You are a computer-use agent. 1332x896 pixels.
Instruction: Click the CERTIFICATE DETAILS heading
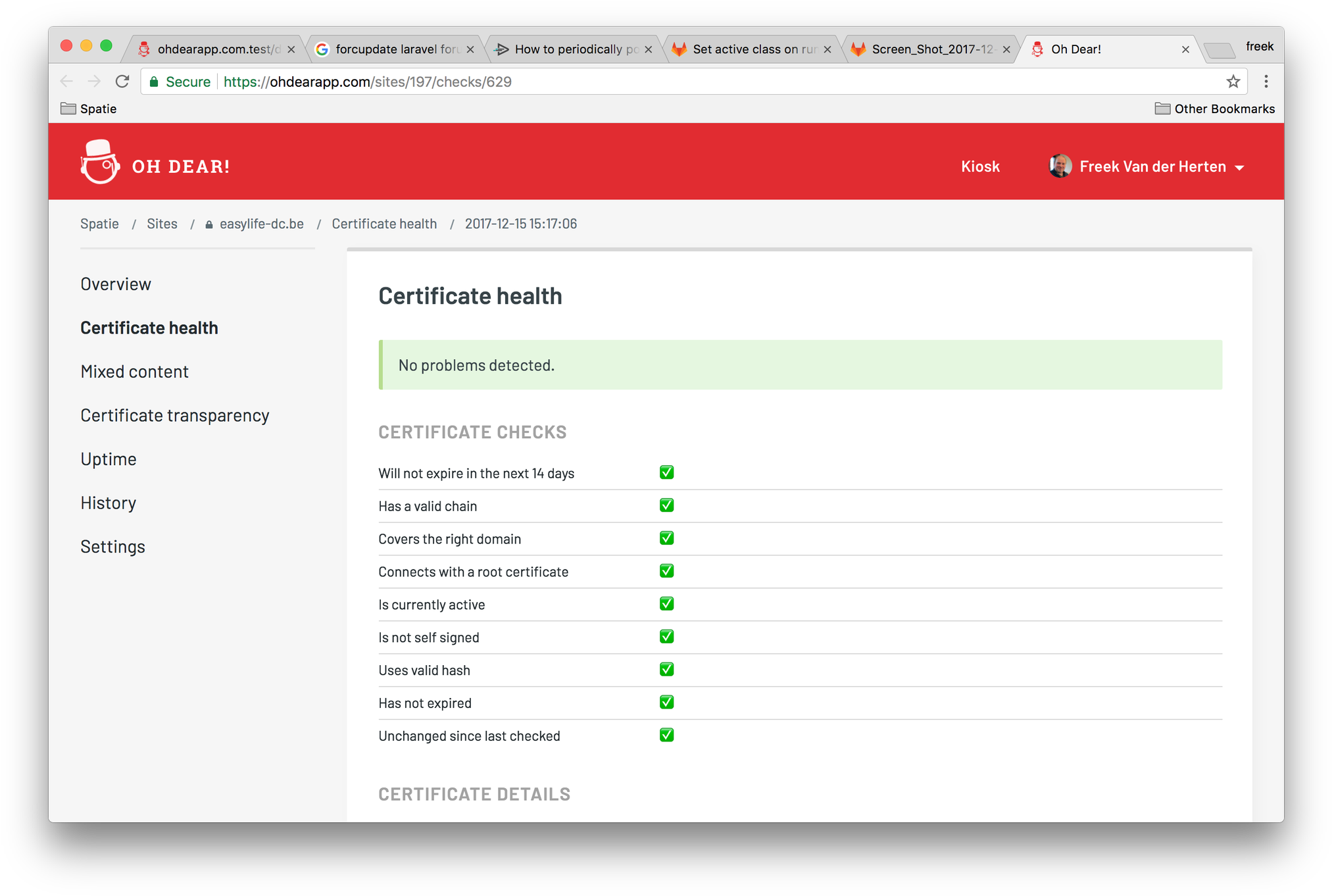tap(474, 794)
